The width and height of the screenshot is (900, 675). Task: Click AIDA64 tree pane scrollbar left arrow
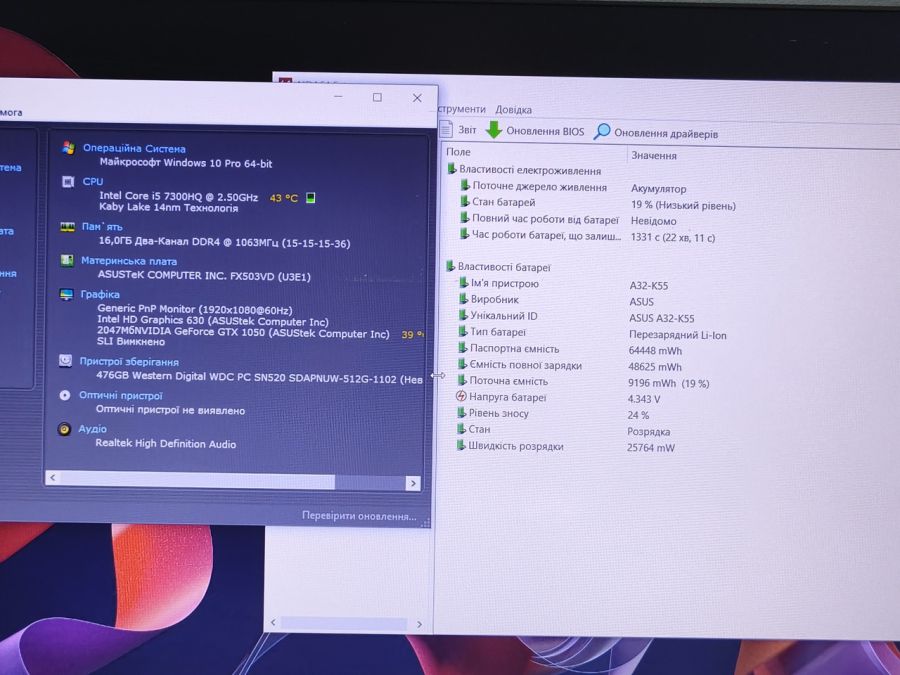(273, 622)
